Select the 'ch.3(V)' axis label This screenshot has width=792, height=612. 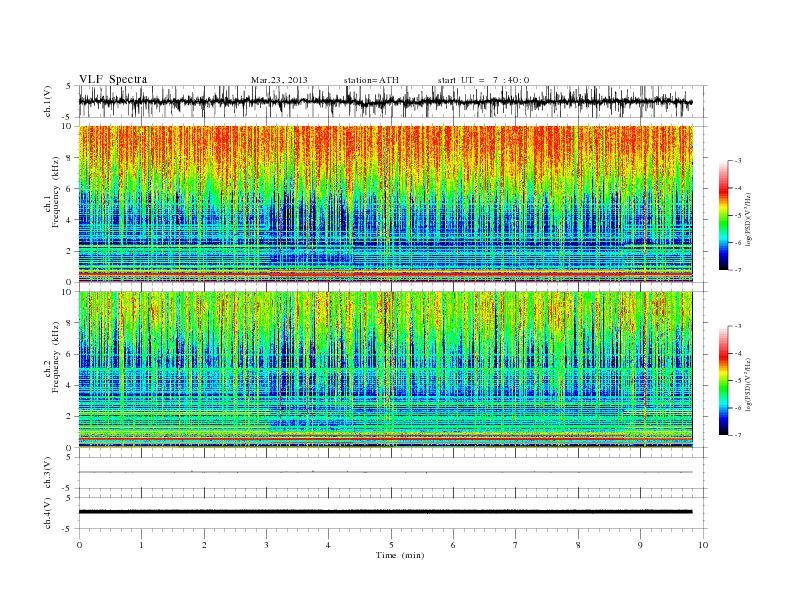[x=47, y=473]
